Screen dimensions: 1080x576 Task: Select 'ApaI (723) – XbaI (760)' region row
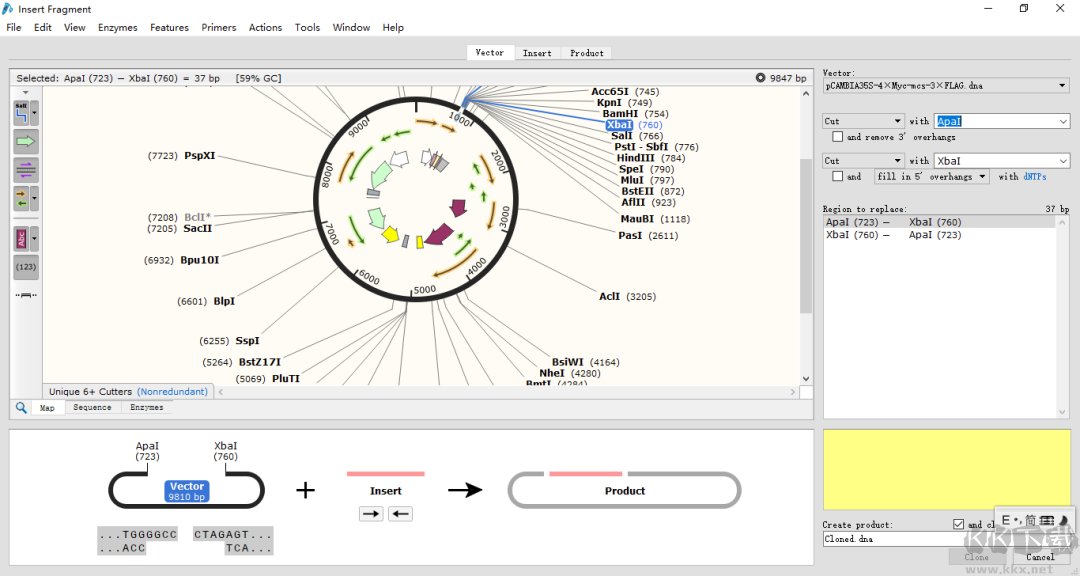(939, 222)
